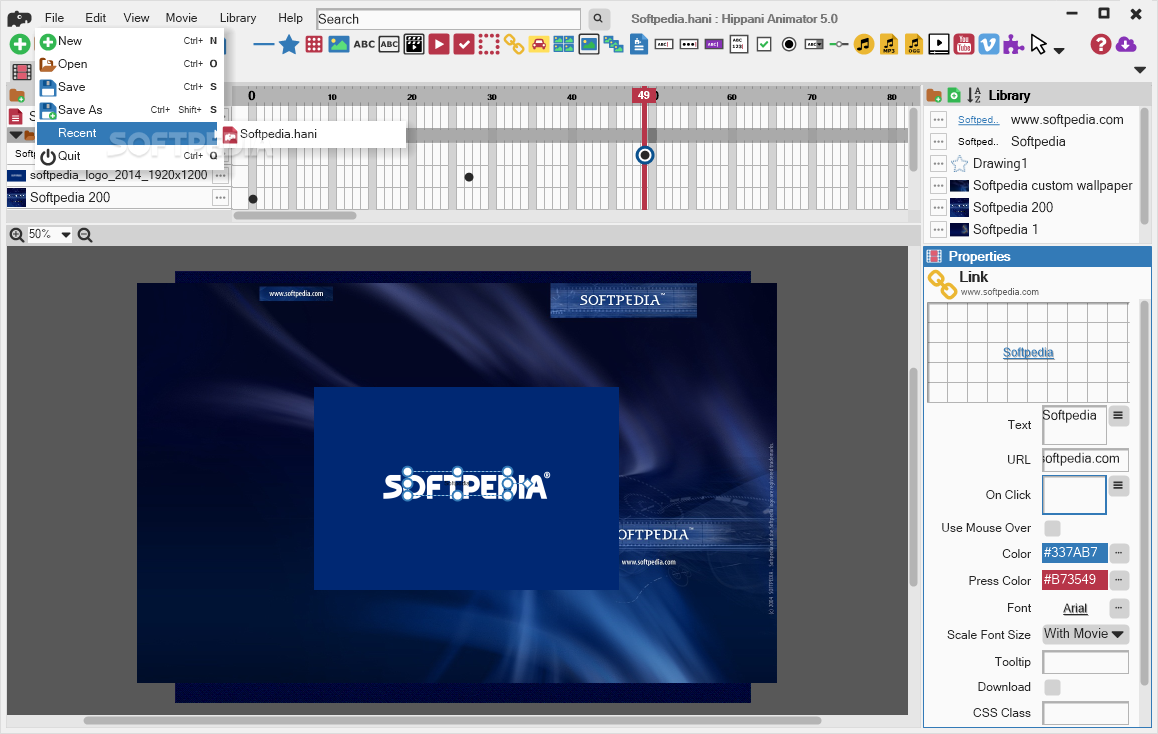Open Color picker ellipsis button
The width and height of the screenshot is (1158, 734).
pyautogui.click(x=1118, y=552)
